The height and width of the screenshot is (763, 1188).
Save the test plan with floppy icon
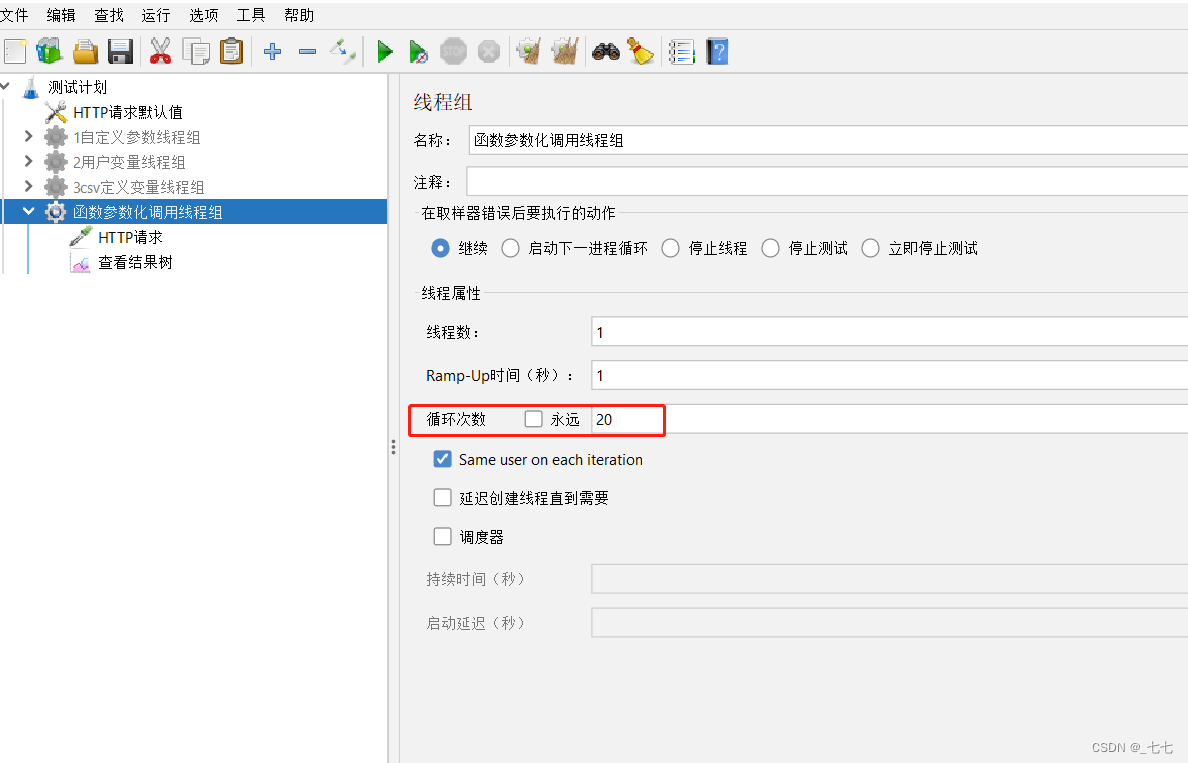point(120,52)
